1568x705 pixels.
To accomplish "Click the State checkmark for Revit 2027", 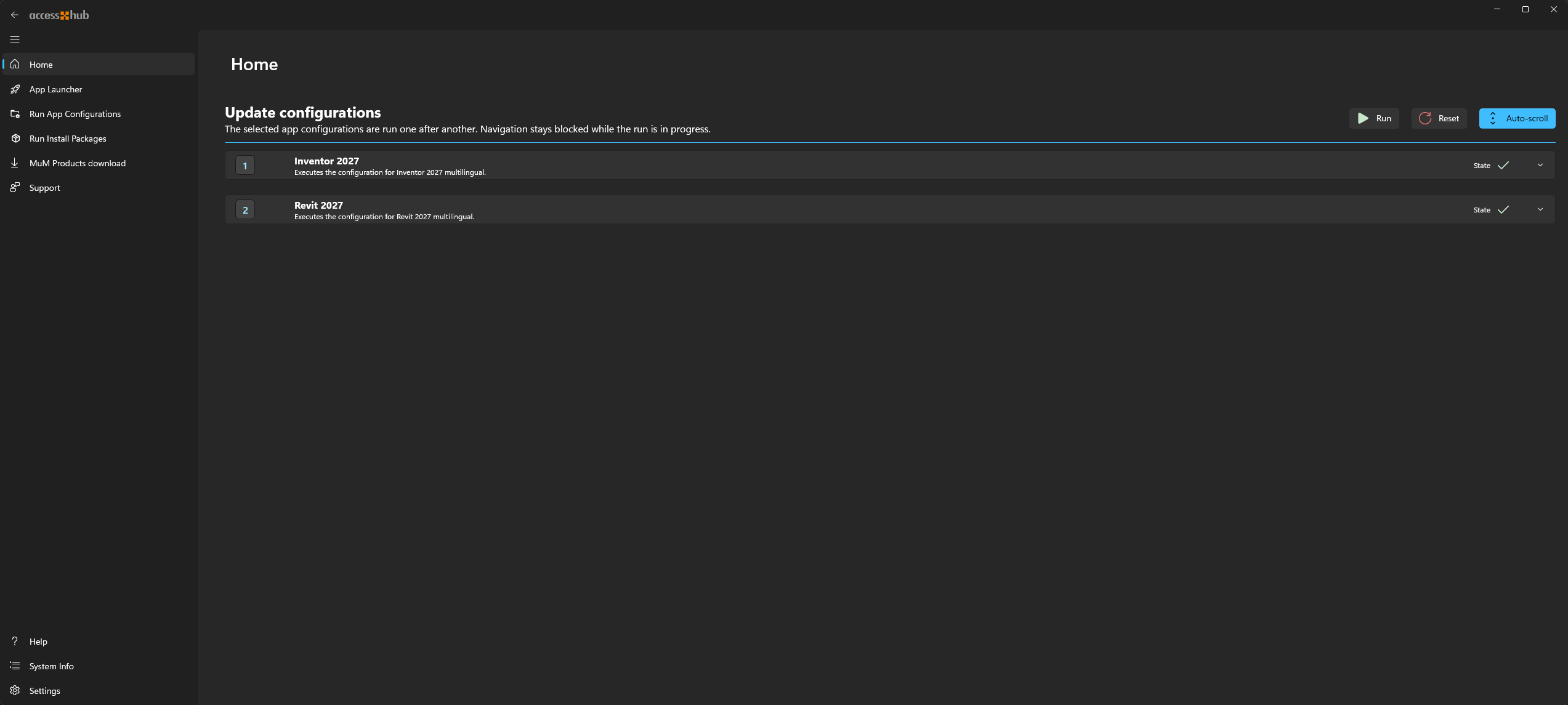I will pyautogui.click(x=1503, y=209).
